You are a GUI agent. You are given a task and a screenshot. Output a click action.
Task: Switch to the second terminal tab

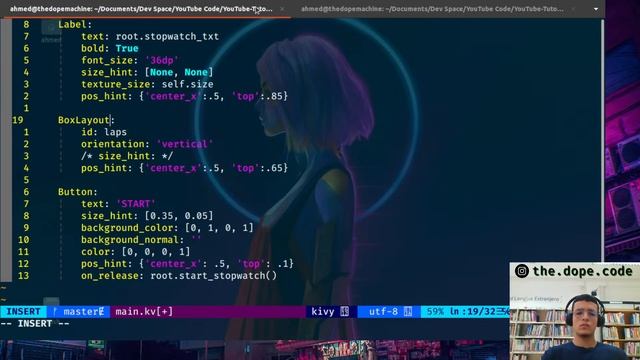(x=432, y=9)
